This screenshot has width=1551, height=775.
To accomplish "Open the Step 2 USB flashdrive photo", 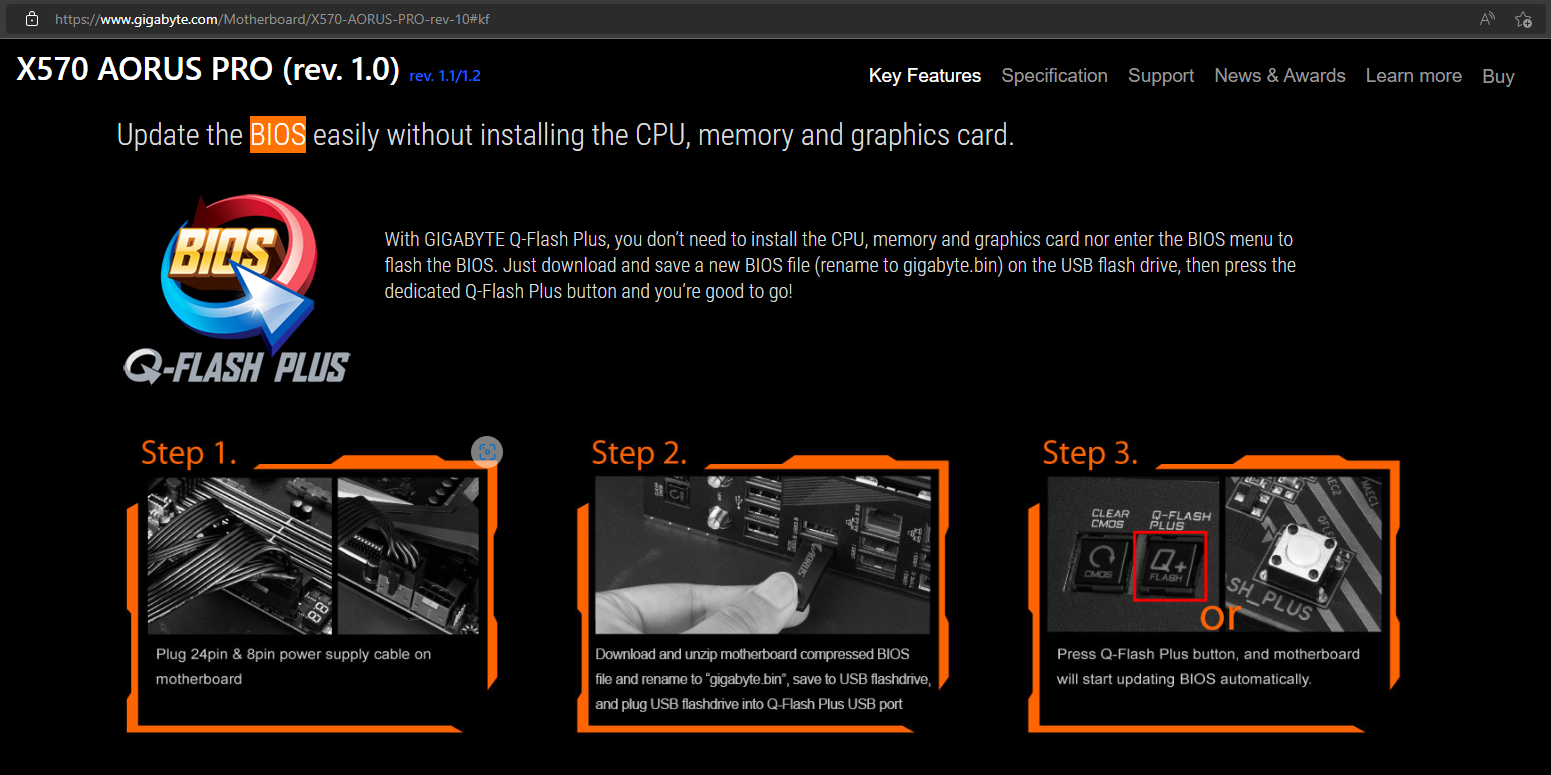I will (763, 555).
